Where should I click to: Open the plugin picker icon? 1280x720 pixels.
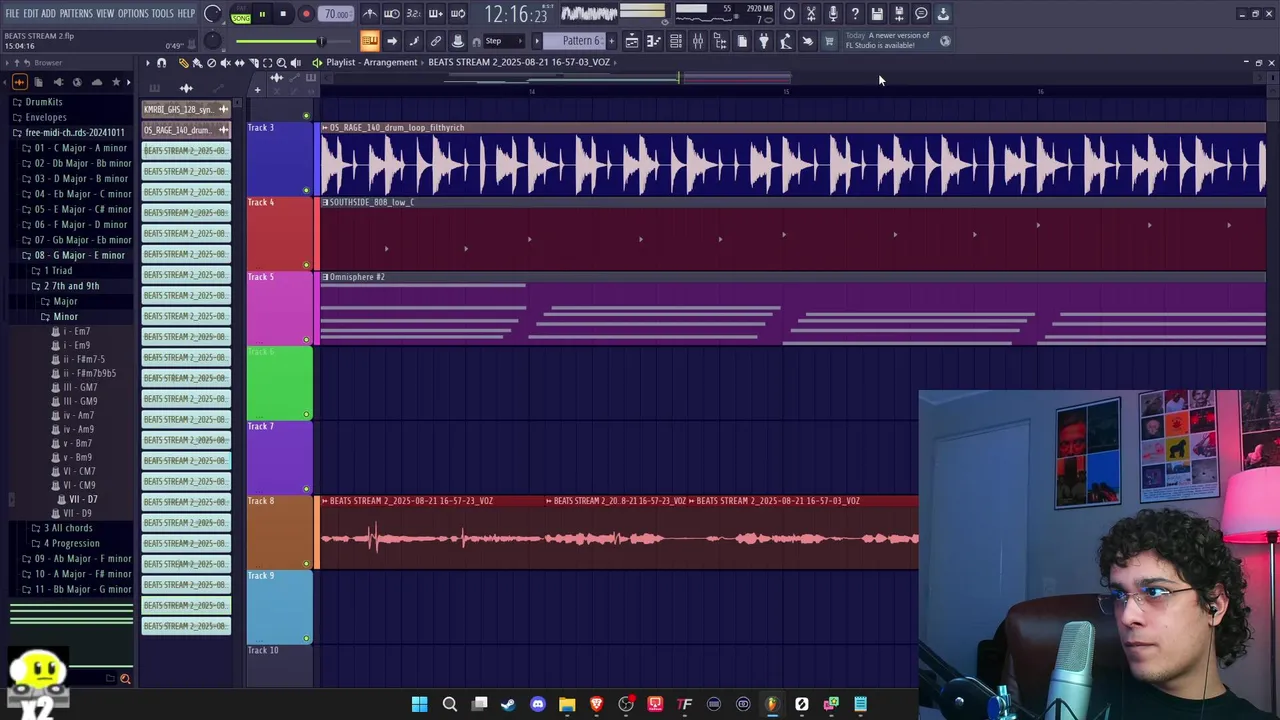(x=764, y=41)
